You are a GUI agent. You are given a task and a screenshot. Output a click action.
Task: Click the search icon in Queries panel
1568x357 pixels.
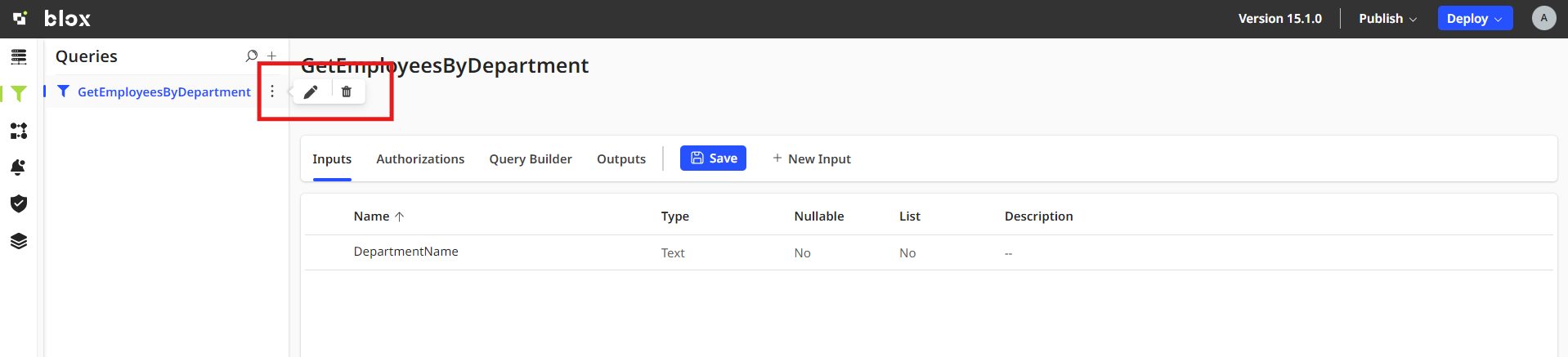[x=251, y=56]
